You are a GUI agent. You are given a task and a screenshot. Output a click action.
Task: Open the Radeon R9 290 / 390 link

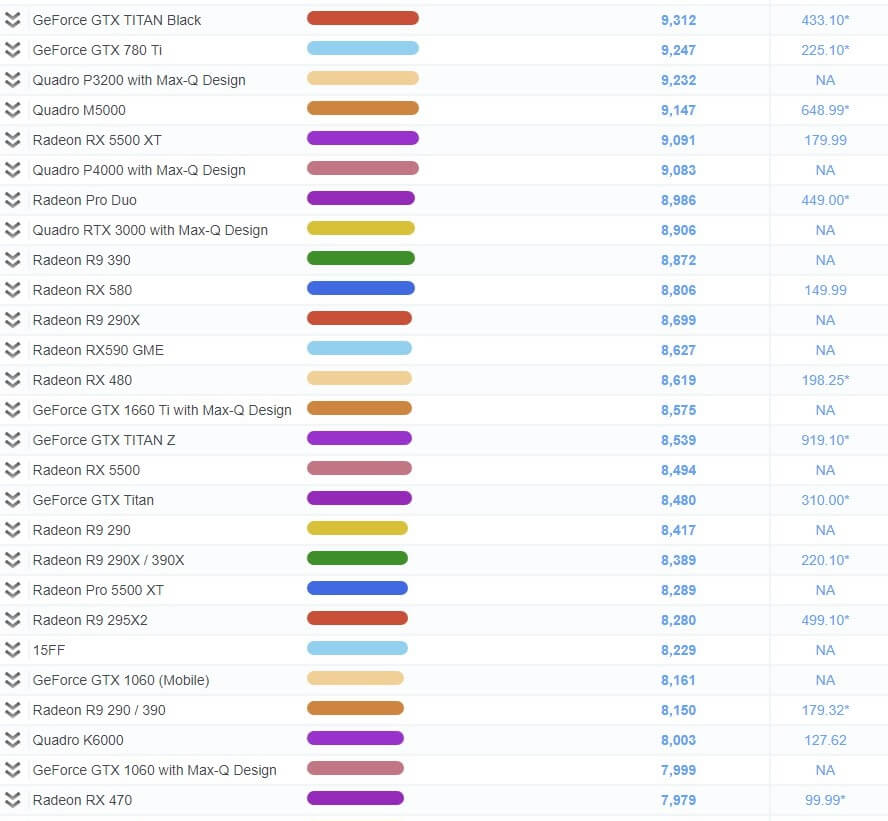[99, 711]
